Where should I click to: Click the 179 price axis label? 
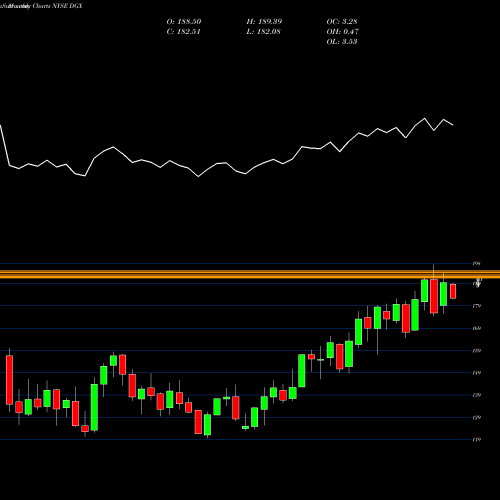(477, 306)
